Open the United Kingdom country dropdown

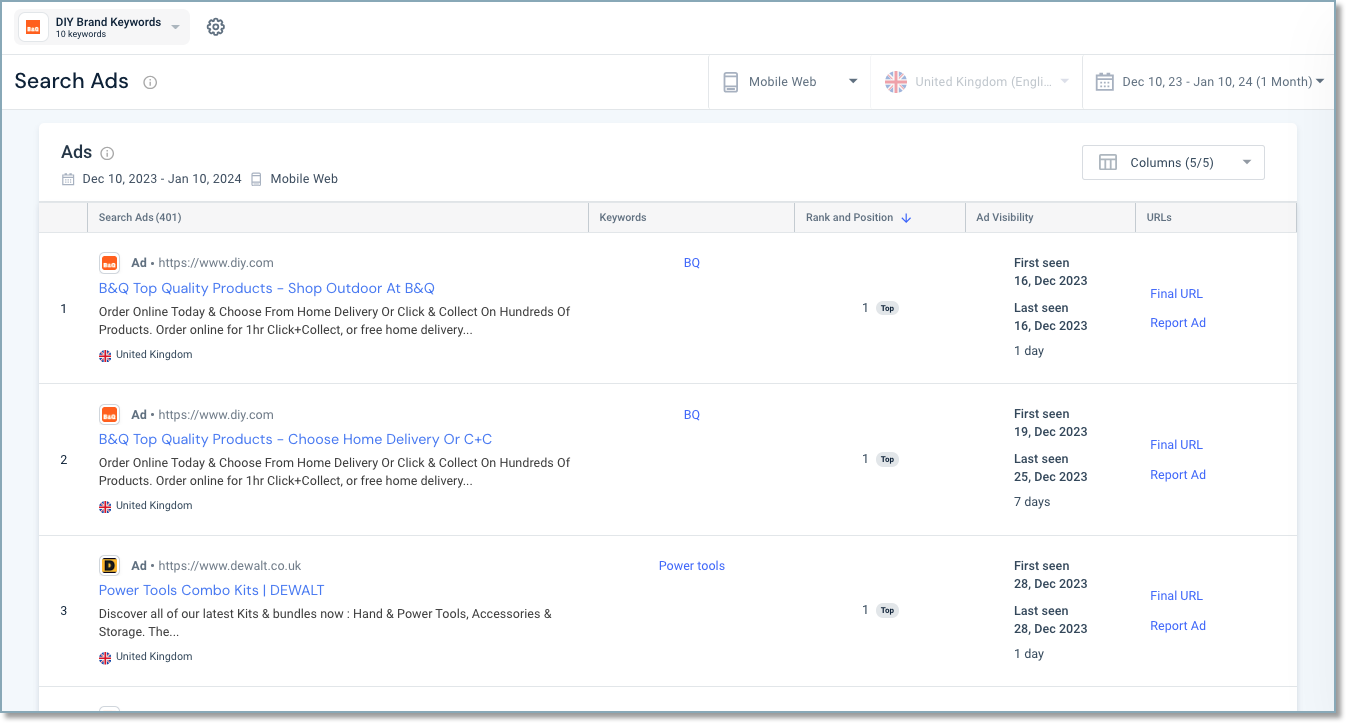click(x=977, y=82)
